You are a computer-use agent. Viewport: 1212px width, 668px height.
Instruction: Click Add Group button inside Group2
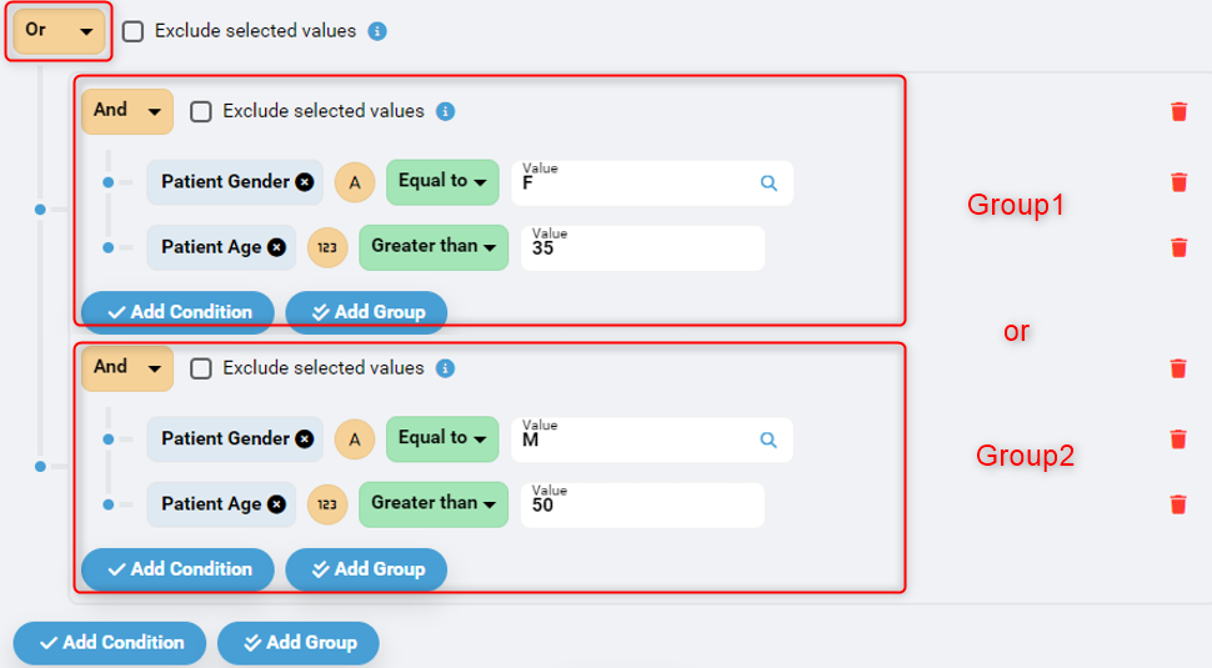pyautogui.click(x=366, y=569)
